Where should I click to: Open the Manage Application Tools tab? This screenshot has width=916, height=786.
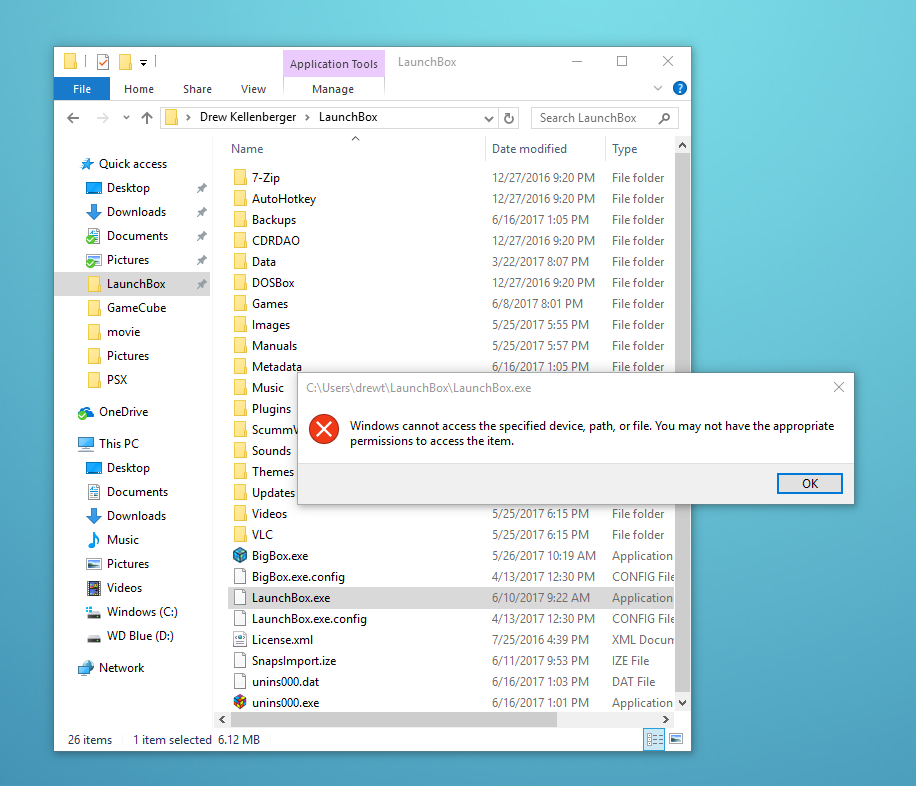333,89
